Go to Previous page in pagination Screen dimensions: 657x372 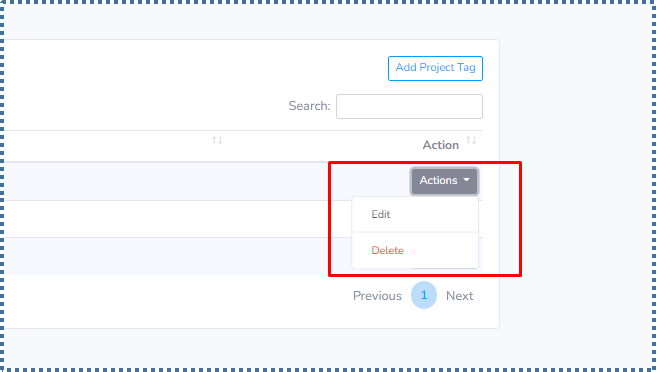pos(378,296)
